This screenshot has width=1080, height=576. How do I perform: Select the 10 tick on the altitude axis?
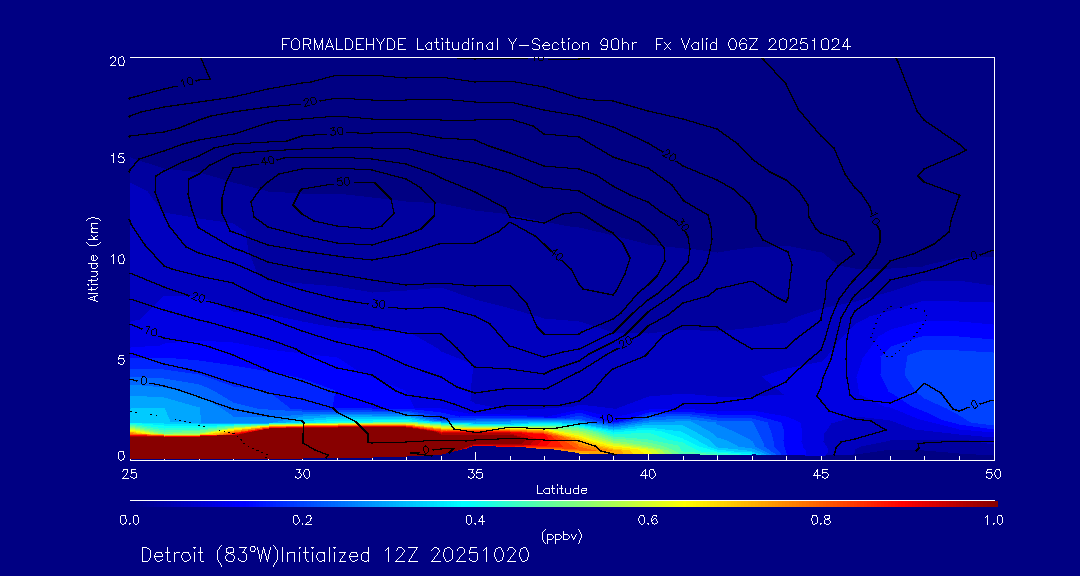pos(116,259)
